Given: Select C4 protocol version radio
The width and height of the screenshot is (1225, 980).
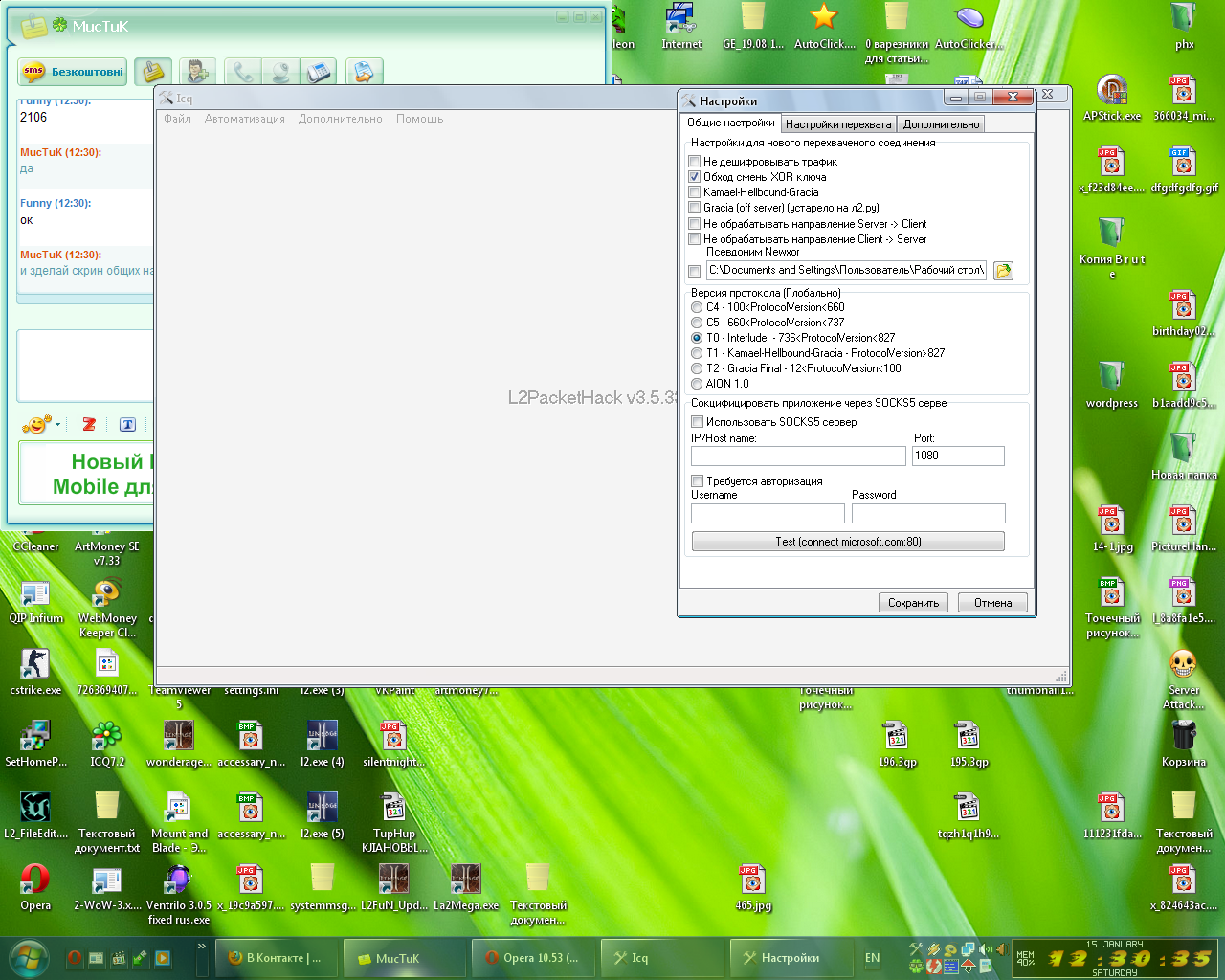Looking at the screenshot, I should [x=697, y=307].
